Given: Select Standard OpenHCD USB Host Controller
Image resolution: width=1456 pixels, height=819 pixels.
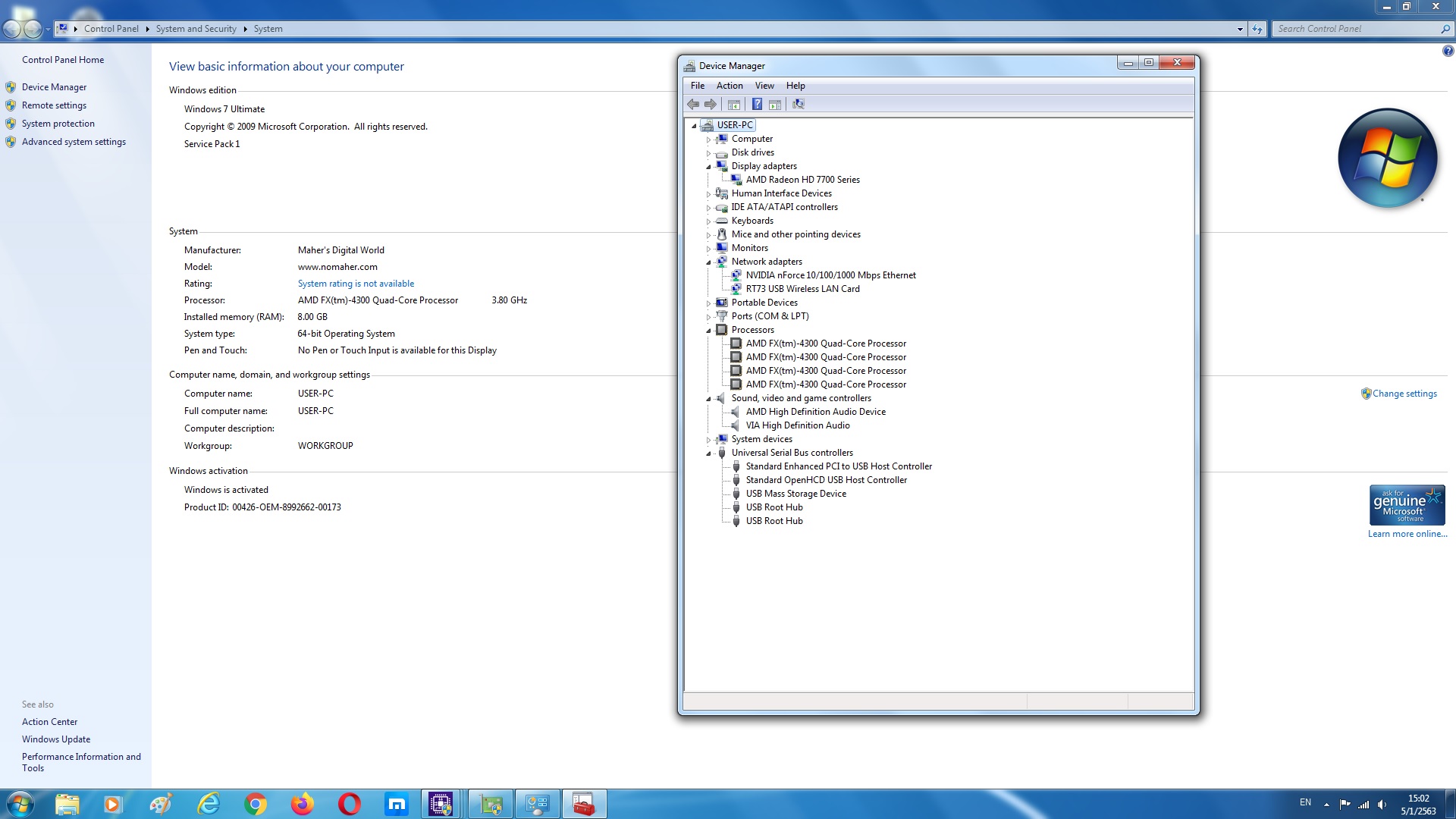Looking at the screenshot, I should 826,480.
